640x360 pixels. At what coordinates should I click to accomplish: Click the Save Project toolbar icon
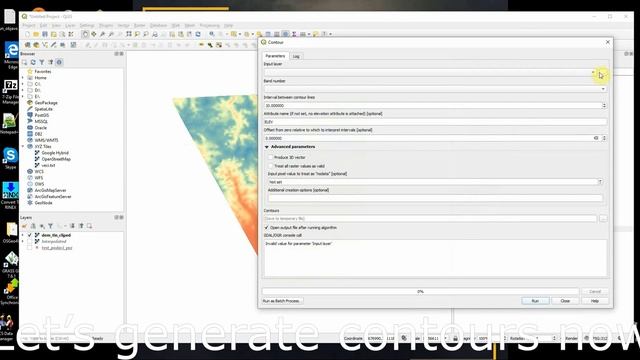tap(45, 34)
